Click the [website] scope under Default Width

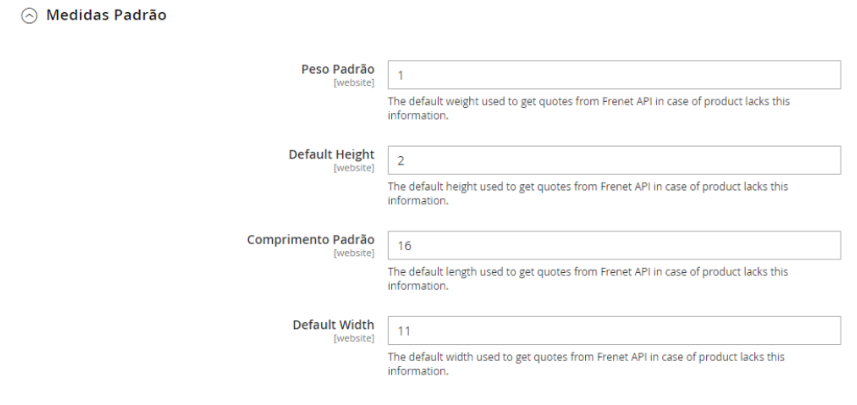[354, 337]
